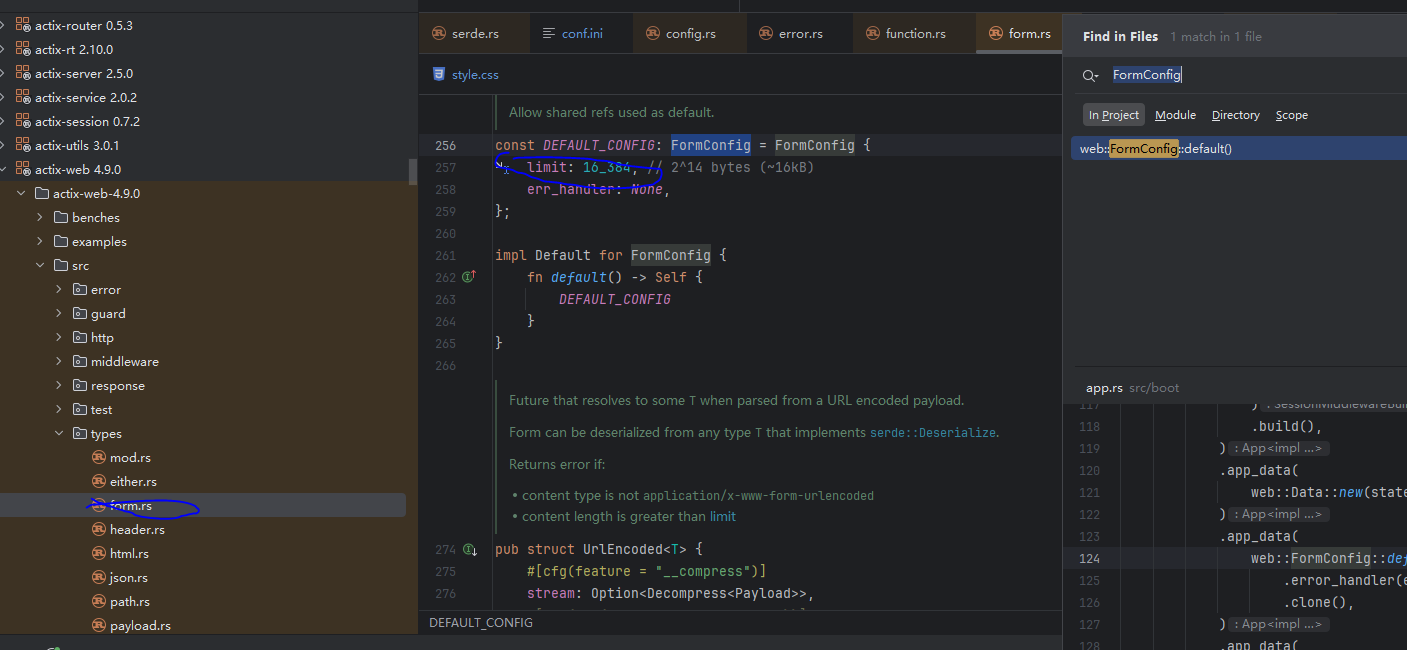This screenshot has height=650, width=1407.
Task: Click the project tree vertical scrollbar
Action: [x=413, y=170]
